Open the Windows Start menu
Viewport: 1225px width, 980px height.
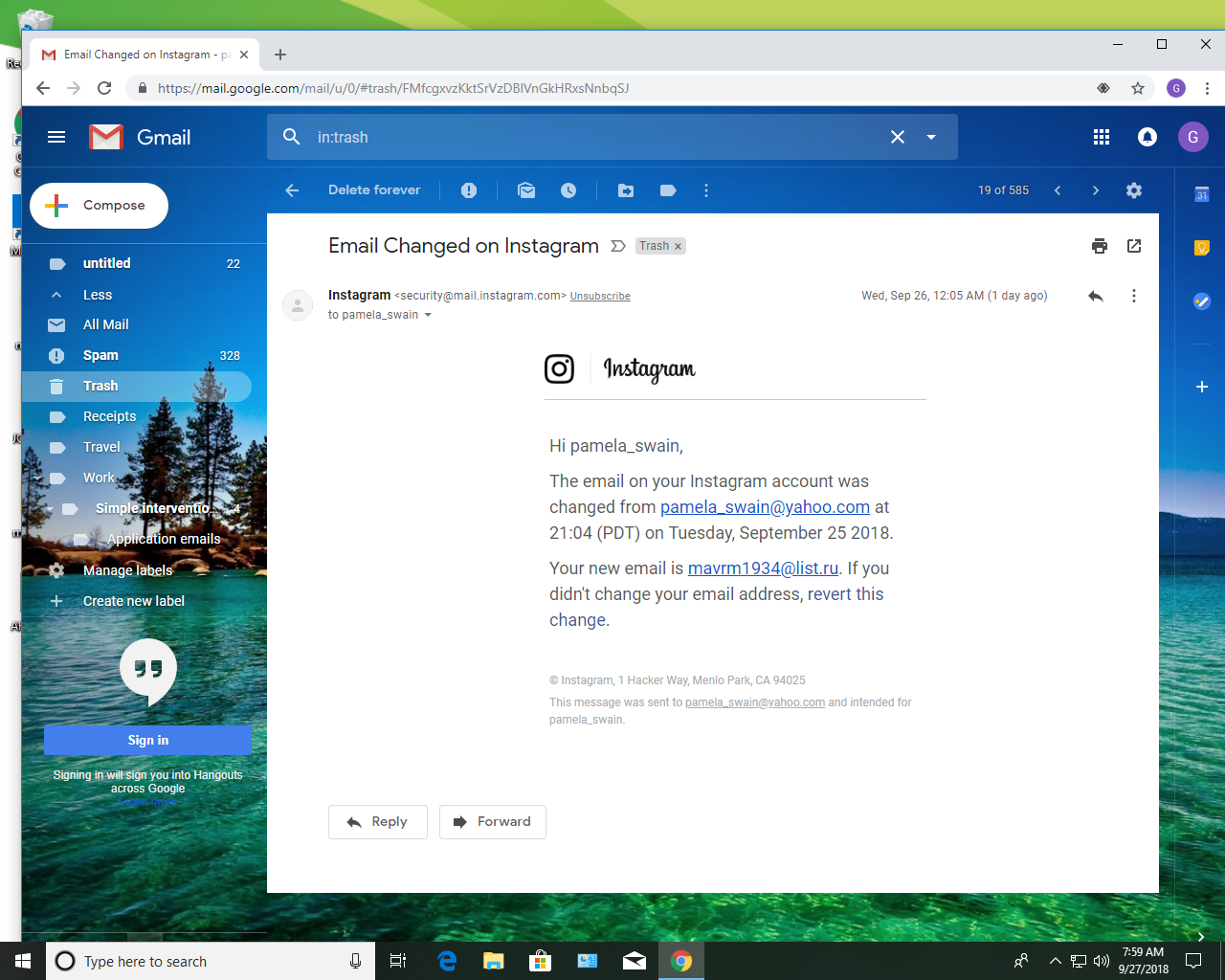point(23,961)
